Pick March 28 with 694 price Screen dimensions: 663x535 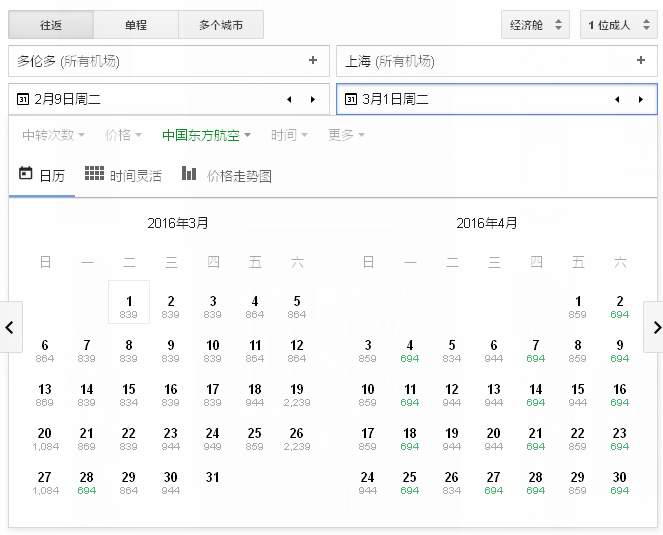[x=87, y=482]
